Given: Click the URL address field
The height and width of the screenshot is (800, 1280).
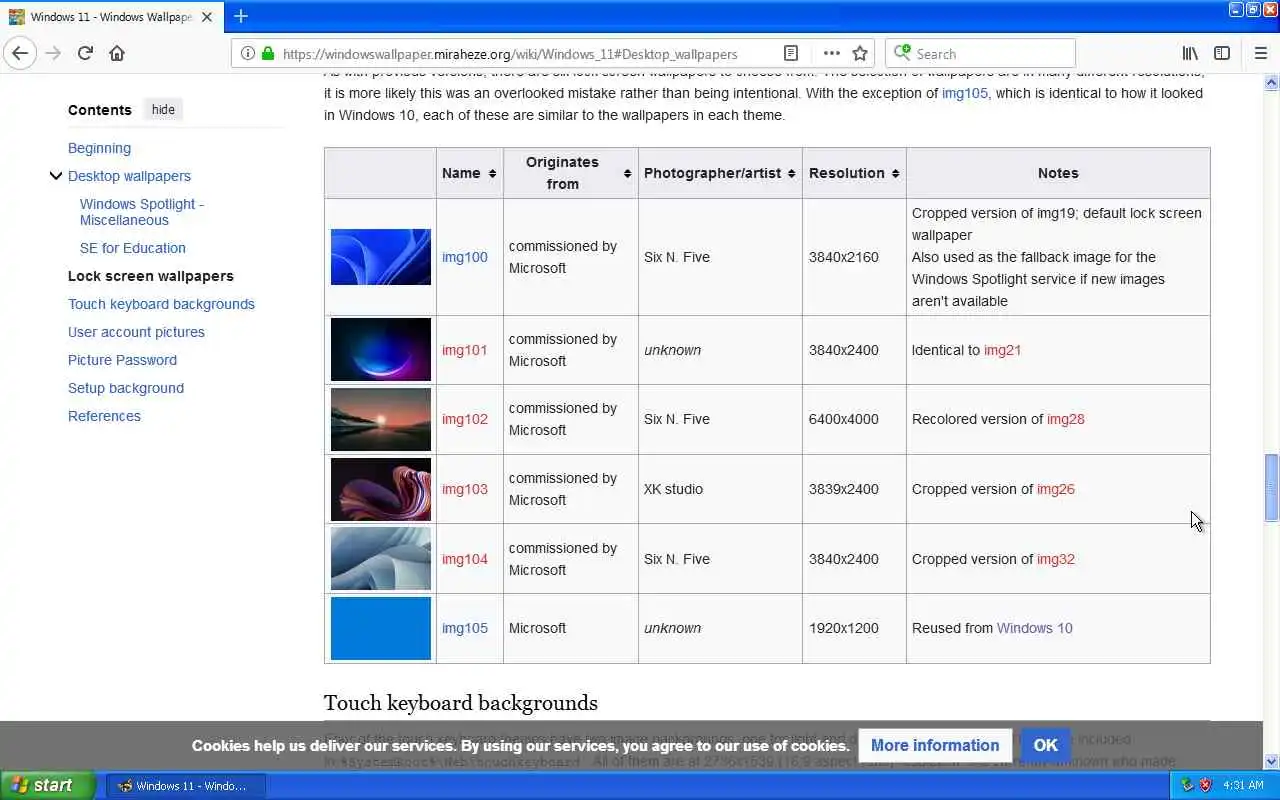Looking at the screenshot, I should 510,54.
